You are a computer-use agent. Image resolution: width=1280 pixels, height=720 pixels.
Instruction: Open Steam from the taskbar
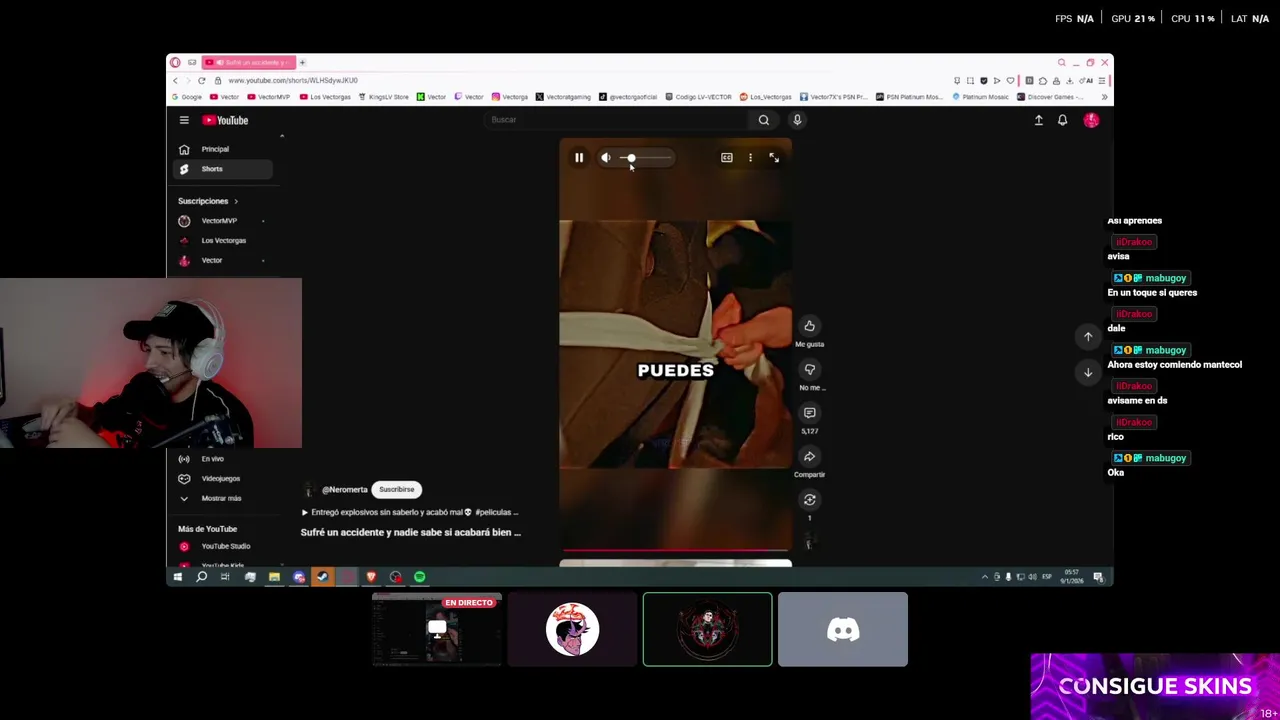pos(322,577)
